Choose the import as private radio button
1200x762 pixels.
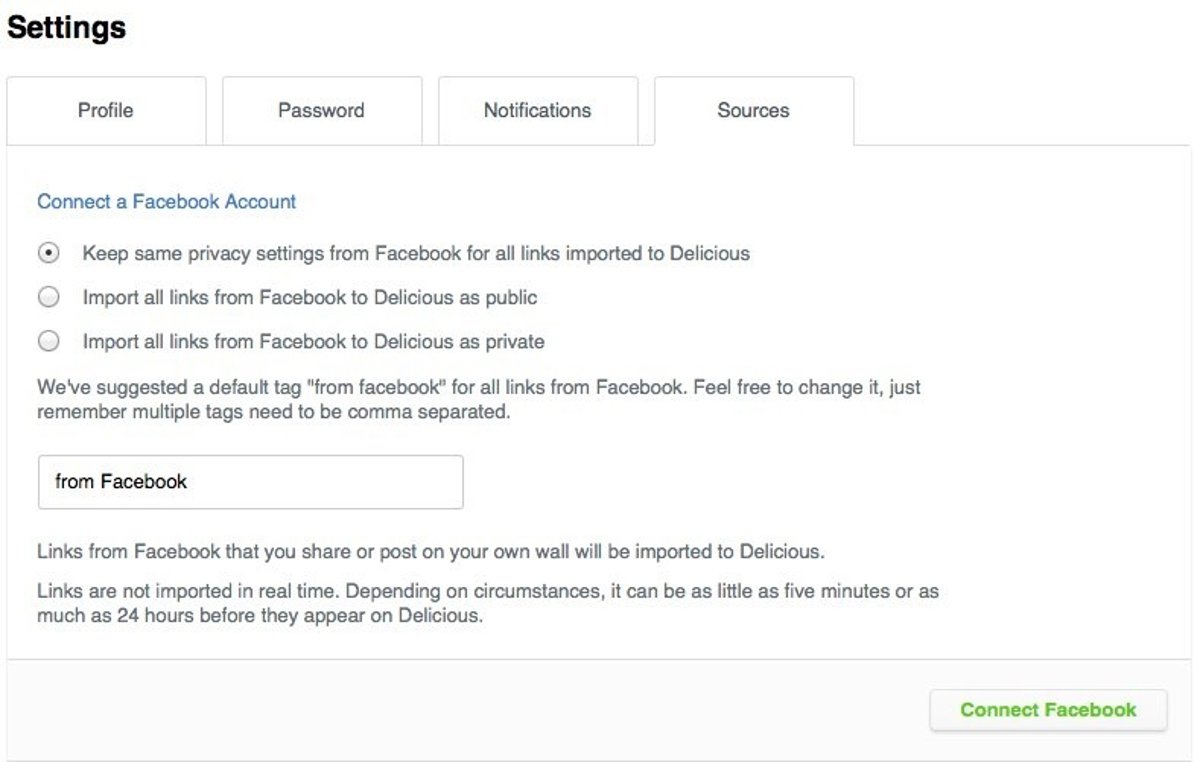pos(48,342)
